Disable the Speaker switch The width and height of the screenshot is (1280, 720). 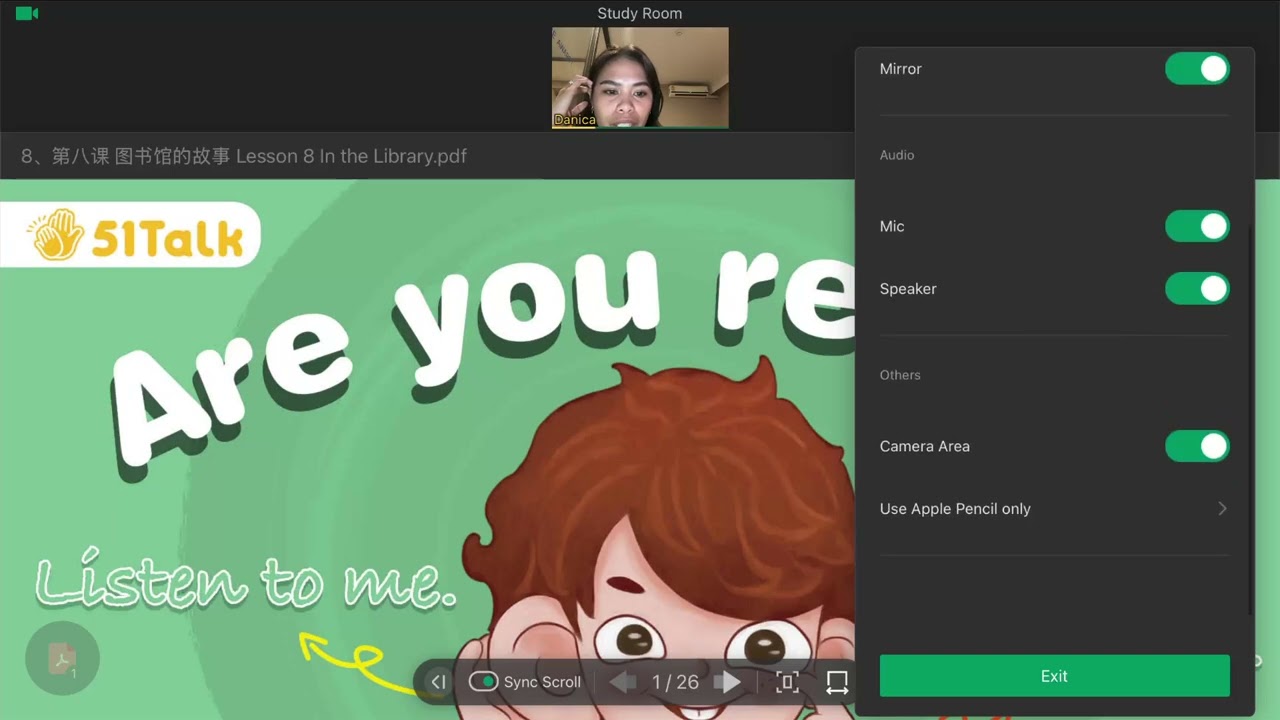pos(1197,289)
